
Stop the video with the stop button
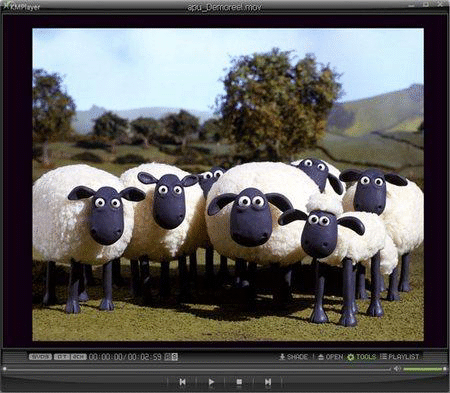pyautogui.click(x=239, y=382)
